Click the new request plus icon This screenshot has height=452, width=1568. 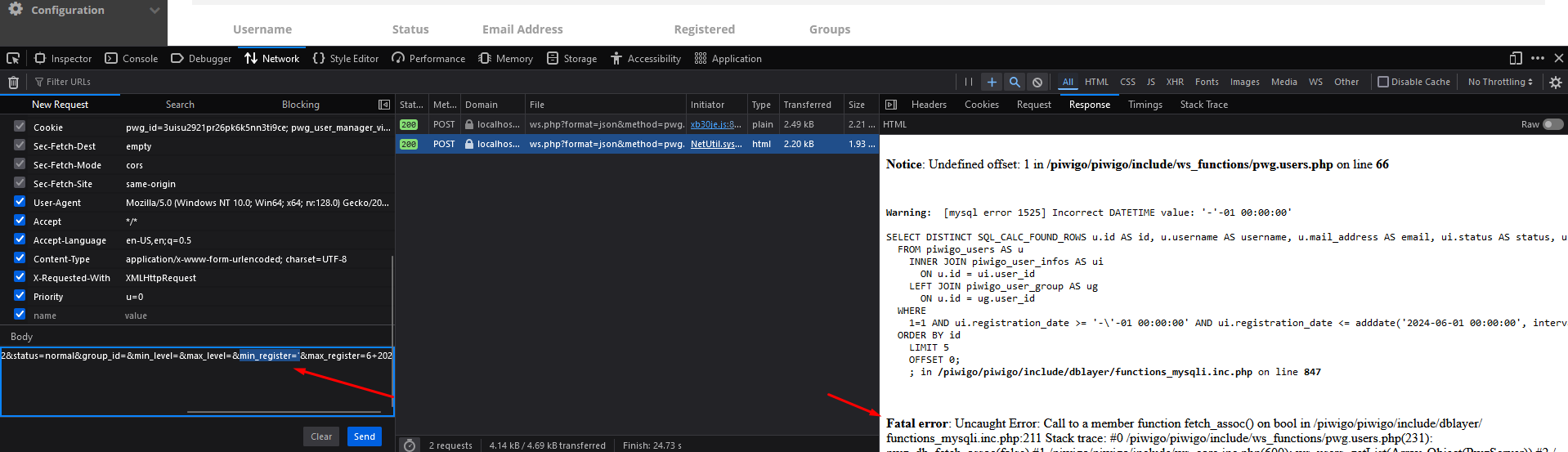point(992,82)
